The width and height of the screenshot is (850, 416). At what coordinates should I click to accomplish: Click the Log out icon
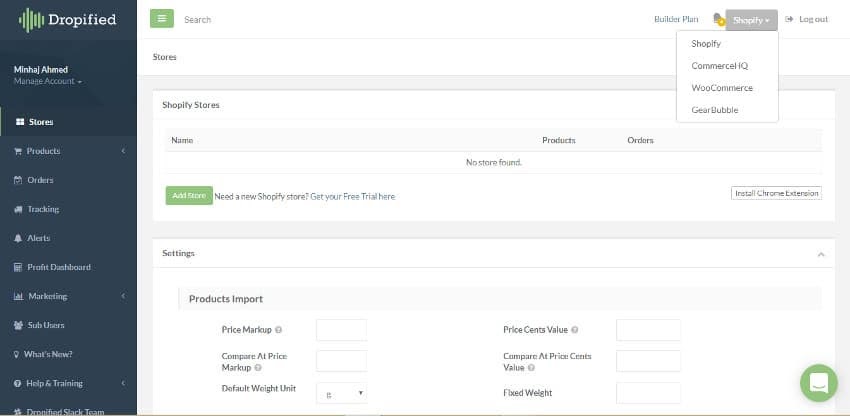click(790, 19)
